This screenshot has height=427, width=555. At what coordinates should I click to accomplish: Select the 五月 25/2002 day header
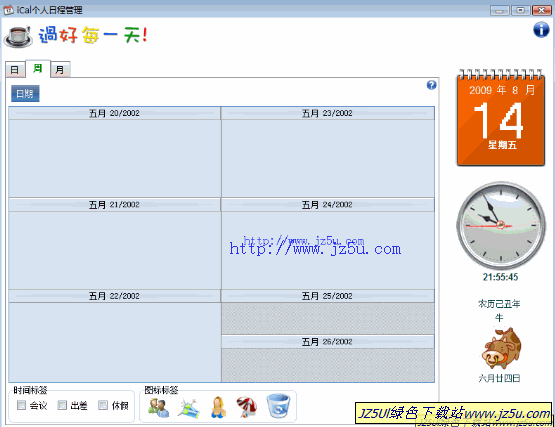pyautogui.click(x=328, y=296)
